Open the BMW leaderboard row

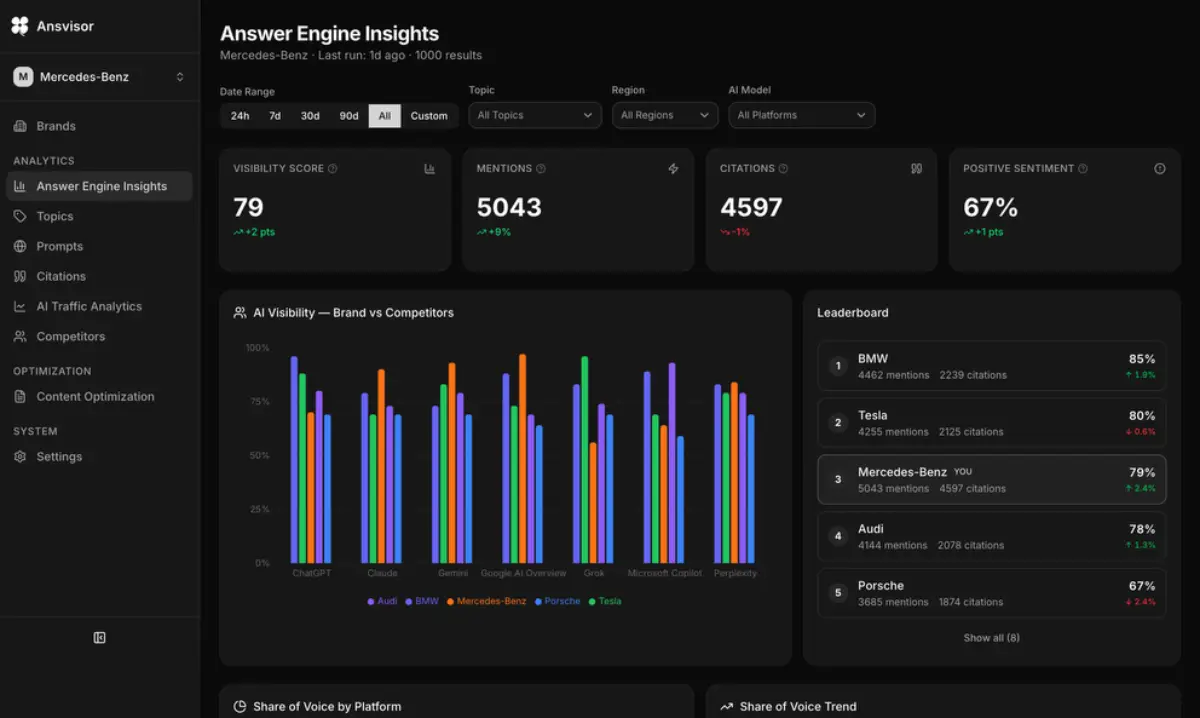(x=992, y=366)
